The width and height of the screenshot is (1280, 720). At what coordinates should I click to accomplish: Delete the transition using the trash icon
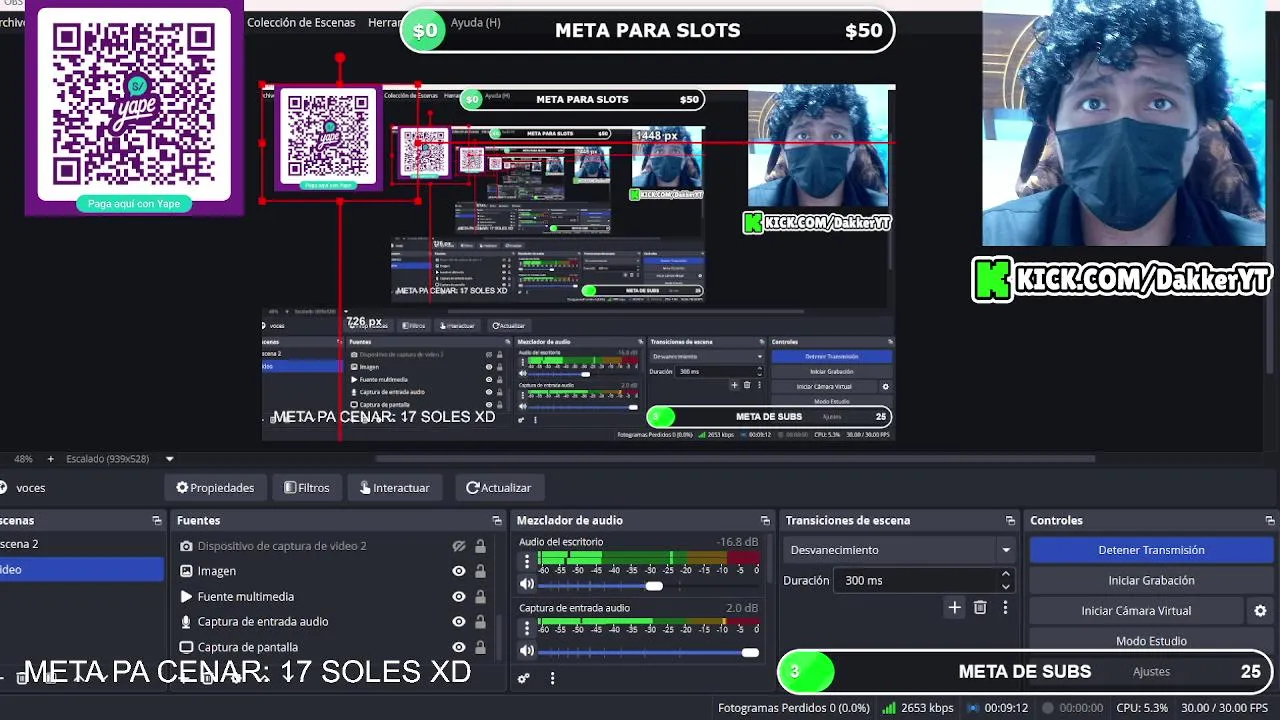point(980,607)
